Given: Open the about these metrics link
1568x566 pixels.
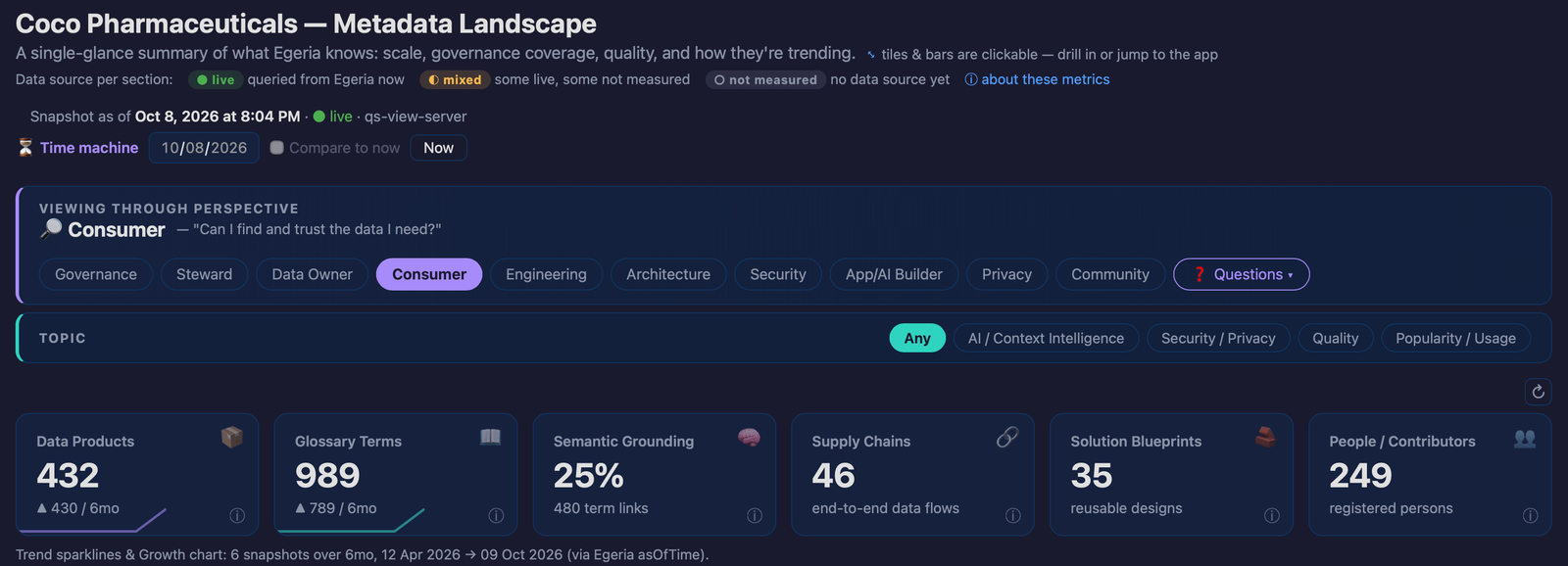Looking at the screenshot, I should (x=1038, y=79).
